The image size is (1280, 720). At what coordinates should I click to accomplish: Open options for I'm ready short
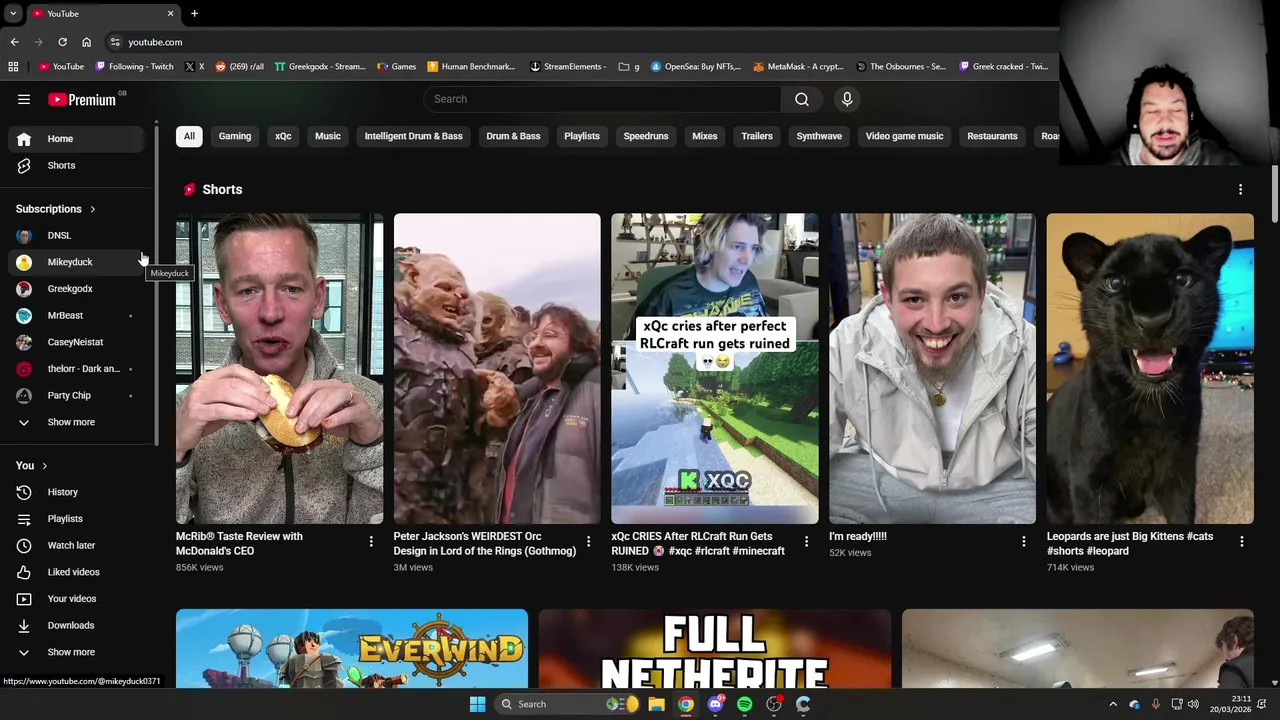pyautogui.click(x=1023, y=541)
